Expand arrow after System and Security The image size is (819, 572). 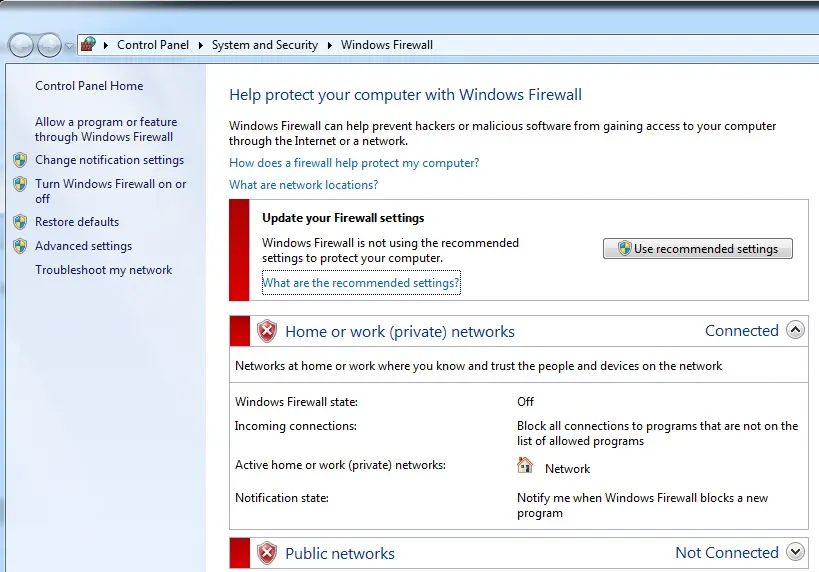[x=330, y=45]
